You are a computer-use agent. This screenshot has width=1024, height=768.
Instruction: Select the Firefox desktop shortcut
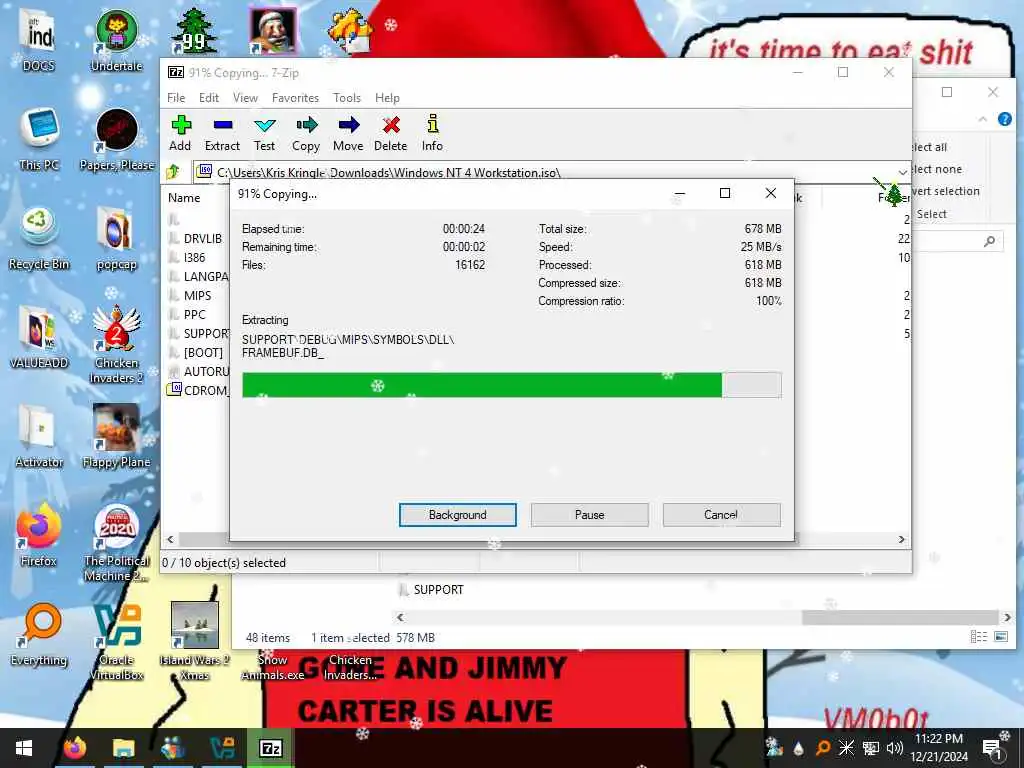(39, 536)
